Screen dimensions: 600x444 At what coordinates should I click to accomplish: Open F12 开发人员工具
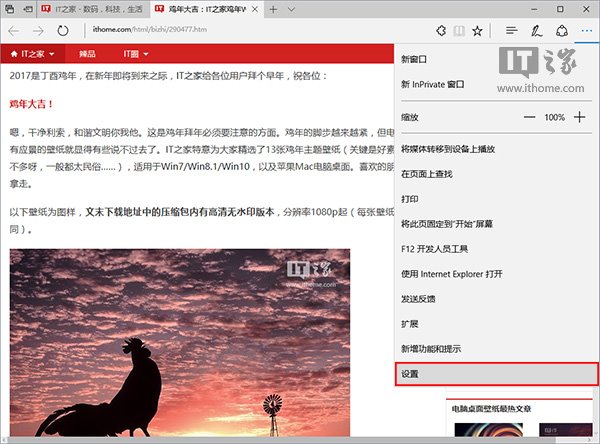click(x=497, y=249)
